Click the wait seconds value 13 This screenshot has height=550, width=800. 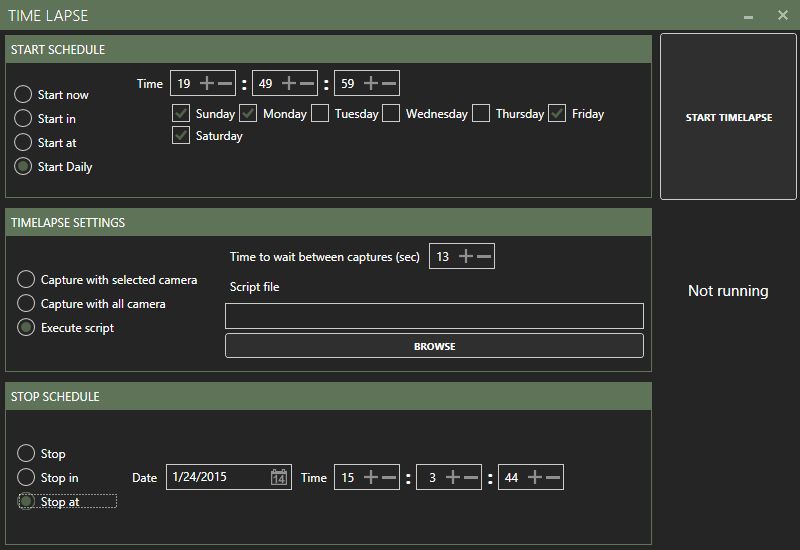(443, 256)
